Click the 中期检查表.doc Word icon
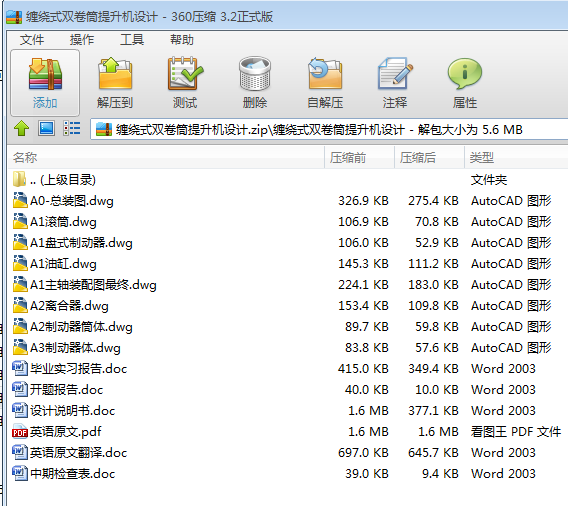 point(20,473)
